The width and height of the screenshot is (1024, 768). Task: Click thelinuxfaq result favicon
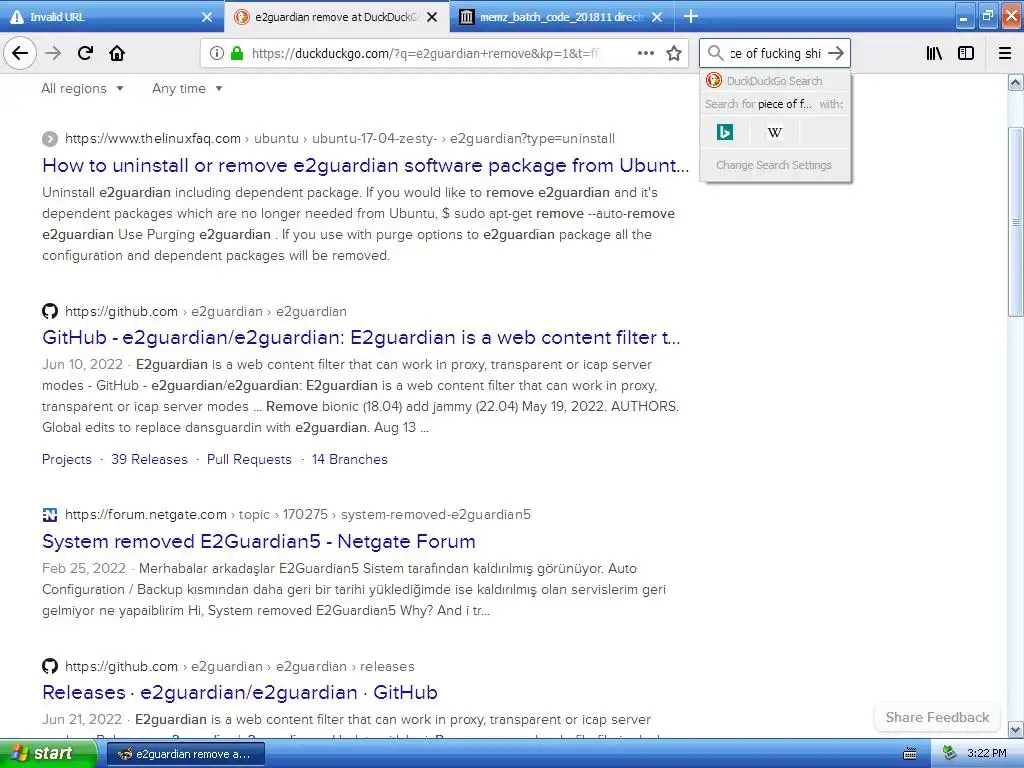[x=50, y=138]
